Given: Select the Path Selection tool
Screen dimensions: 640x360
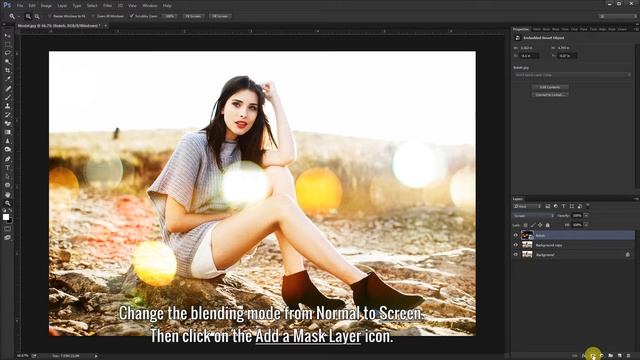Looking at the screenshot, I should click(x=7, y=176).
